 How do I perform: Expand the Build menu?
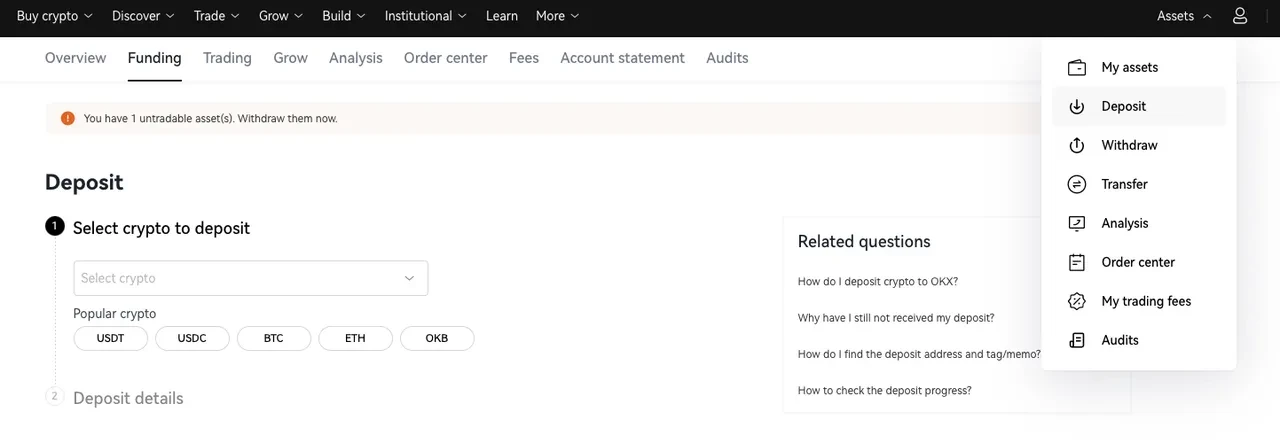pos(344,16)
